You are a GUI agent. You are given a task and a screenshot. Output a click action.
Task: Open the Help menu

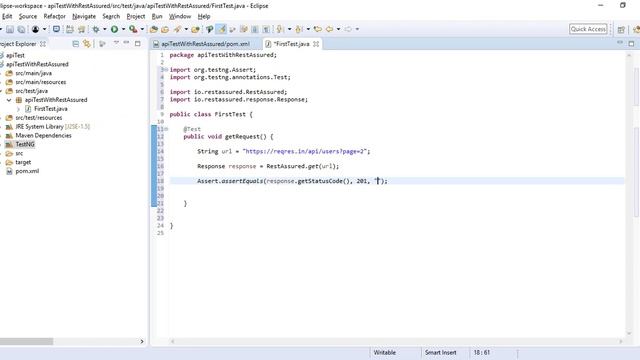pos(204,16)
